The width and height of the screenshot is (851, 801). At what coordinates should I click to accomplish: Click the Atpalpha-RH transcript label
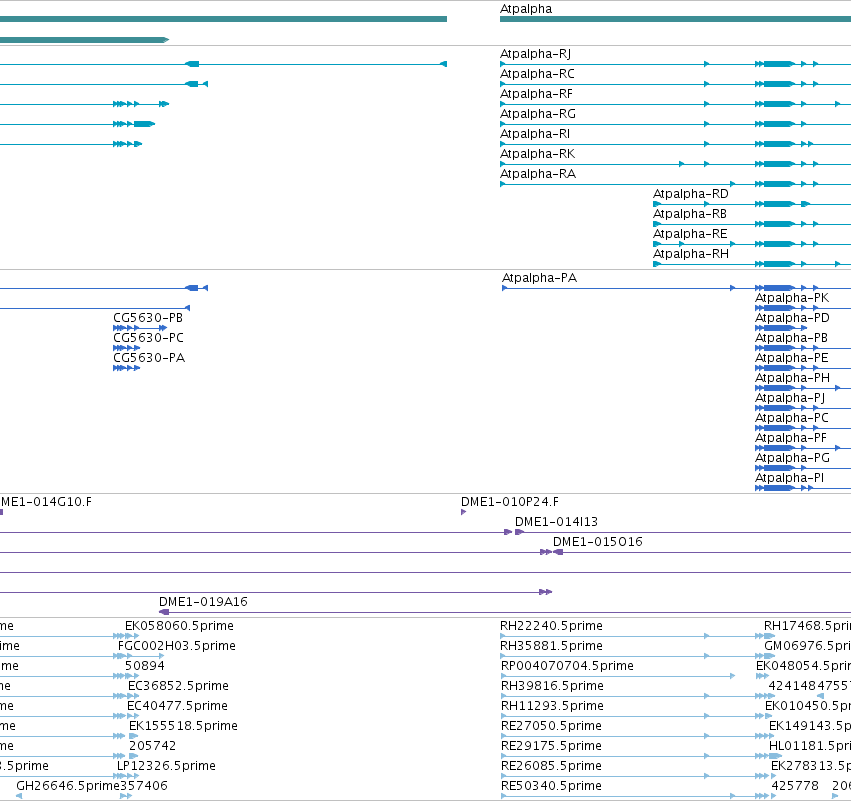[691, 255]
